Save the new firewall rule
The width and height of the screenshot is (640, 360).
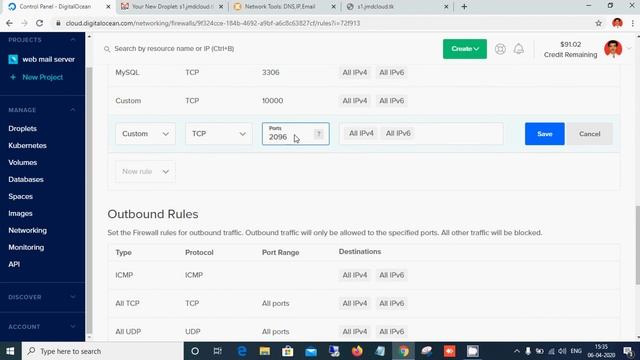[544, 134]
